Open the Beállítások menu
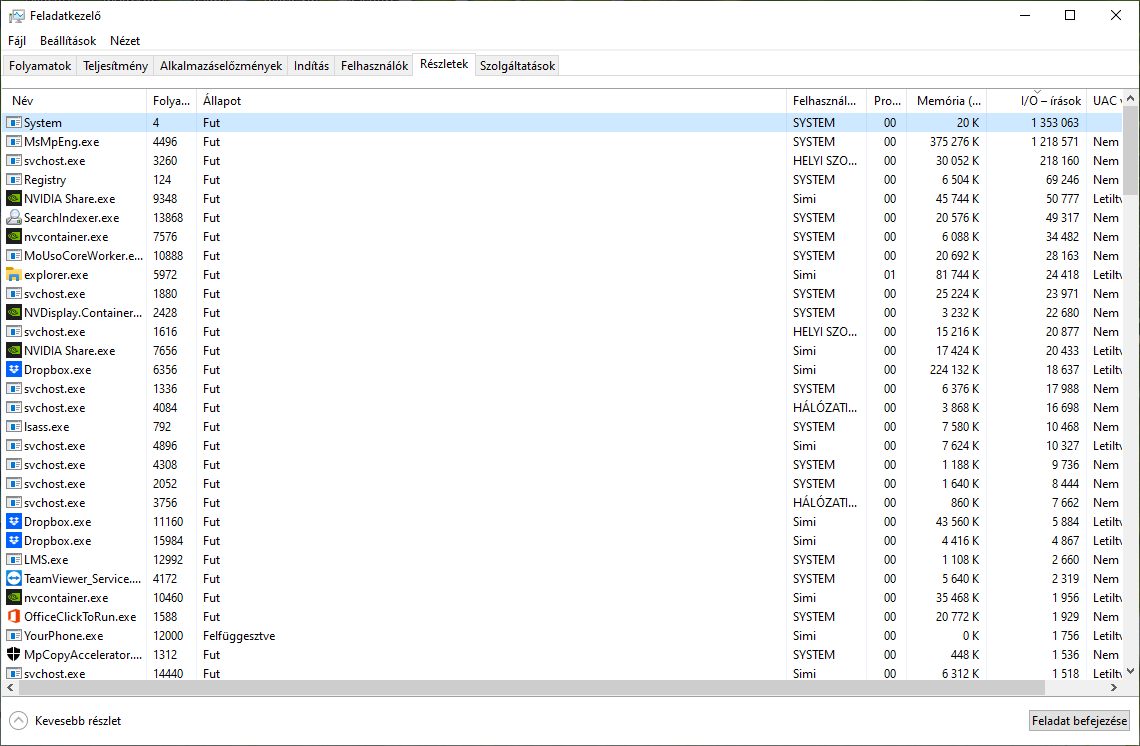The width and height of the screenshot is (1140, 746). pos(68,41)
